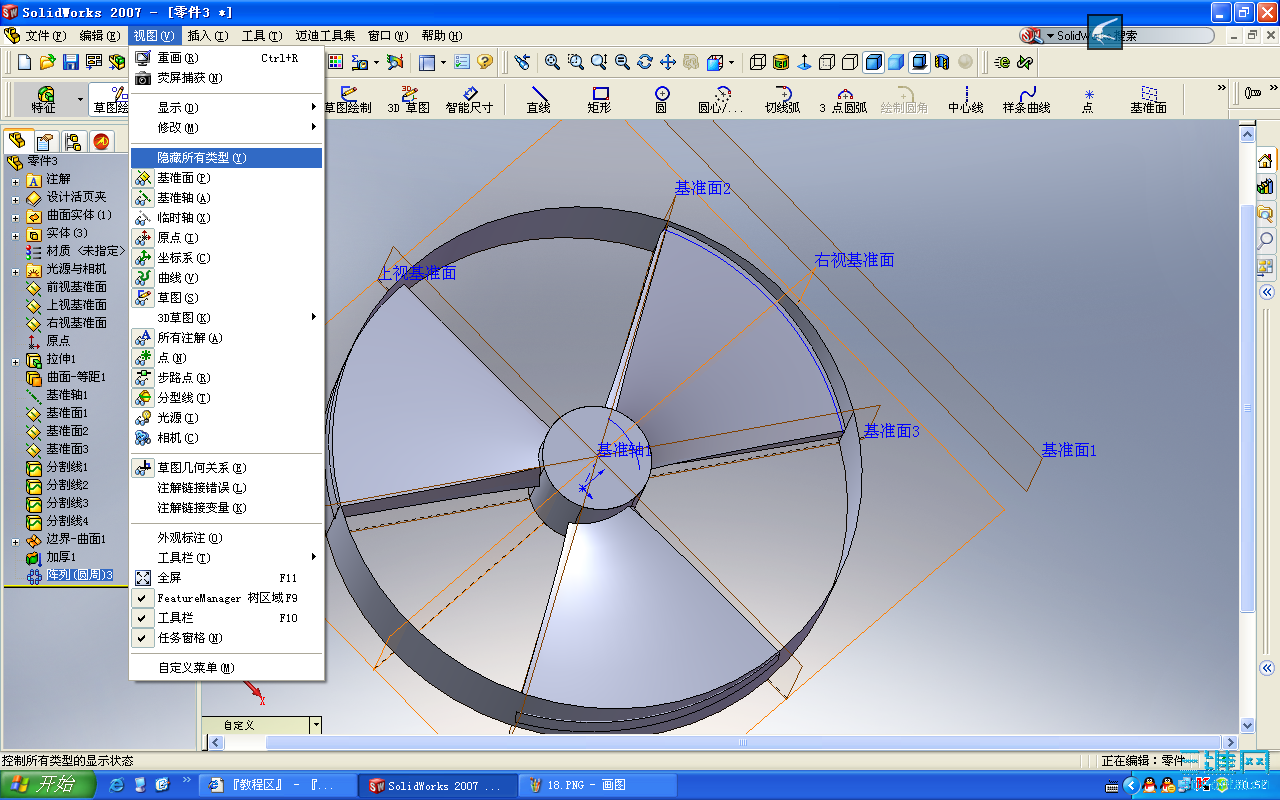This screenshot has width=1280, height=800.
Task: Click the 全屏 F11 fullscreen entry
Action: point(226,578)
